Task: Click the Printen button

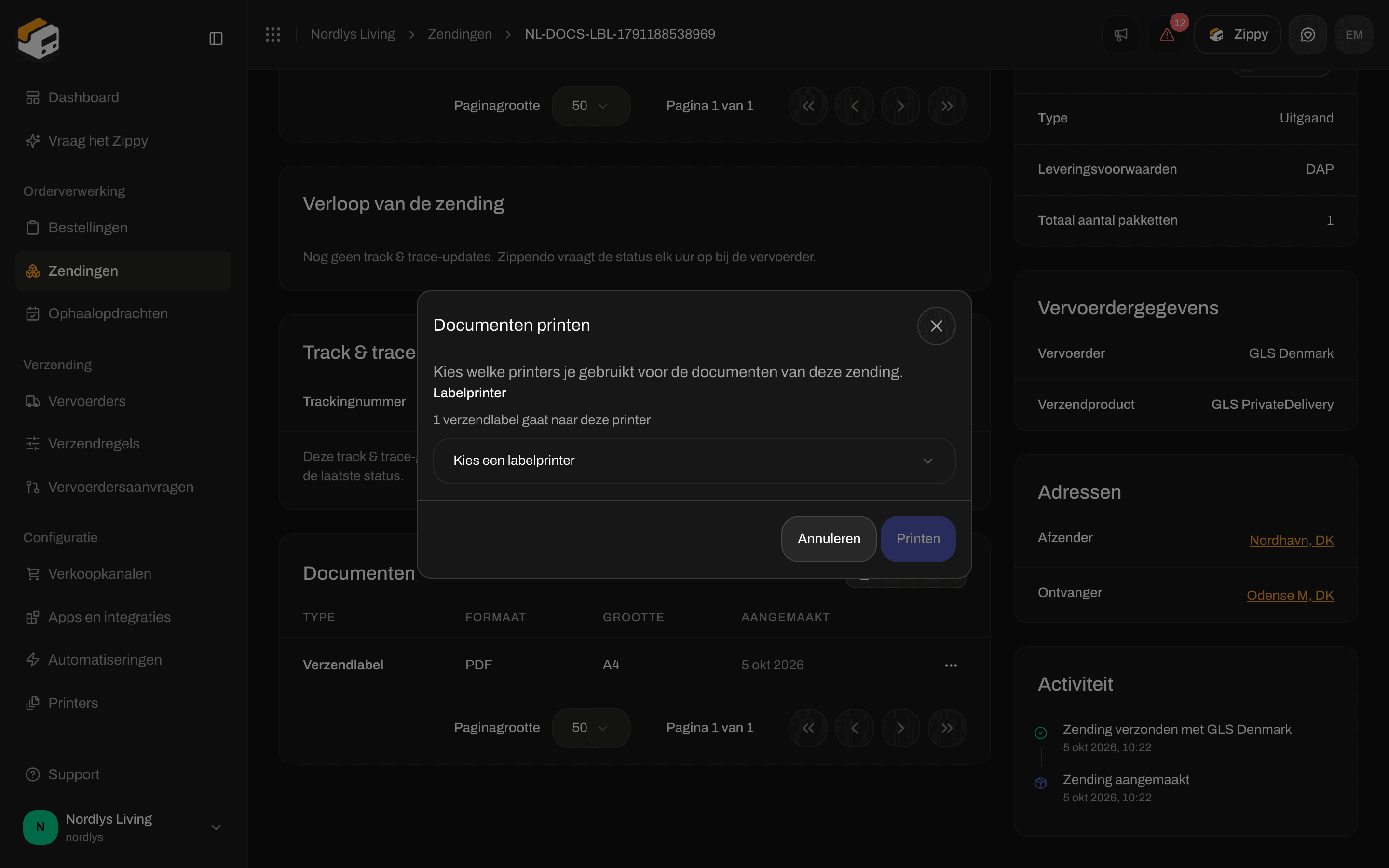Action: click(x=918, y=539)
